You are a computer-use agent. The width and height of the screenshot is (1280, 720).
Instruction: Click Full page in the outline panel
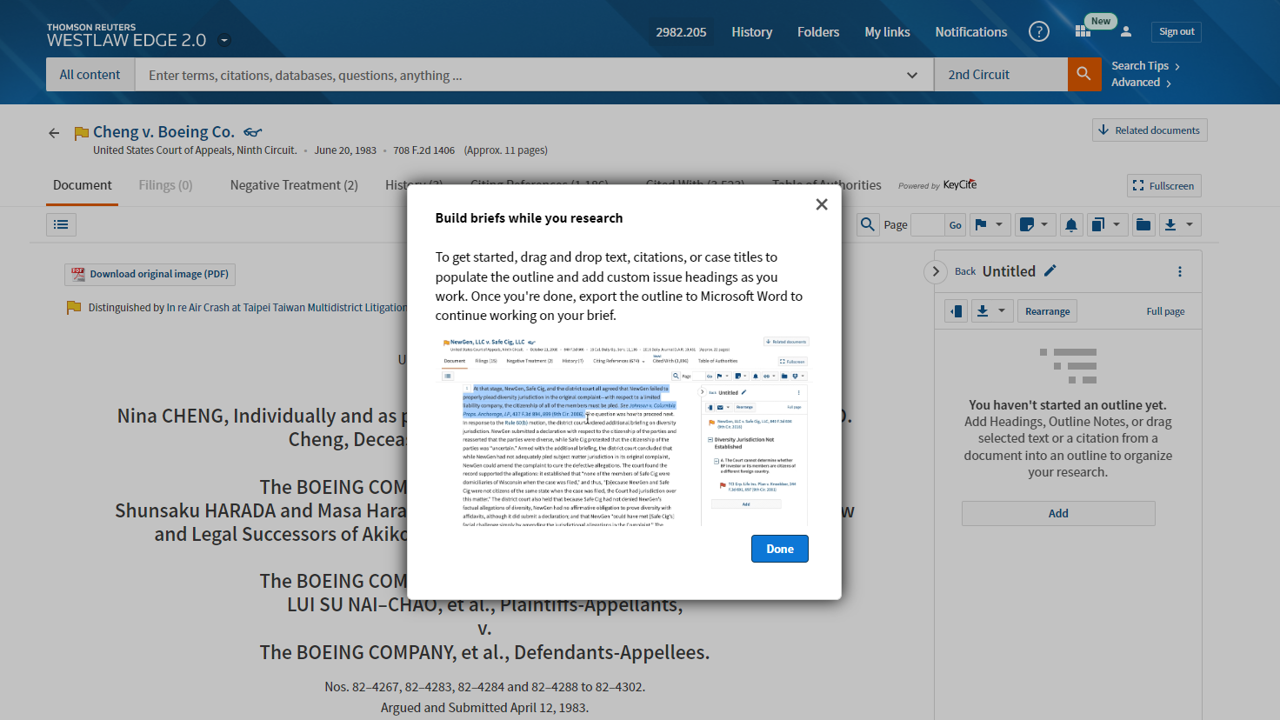[x=1164, y=311]
